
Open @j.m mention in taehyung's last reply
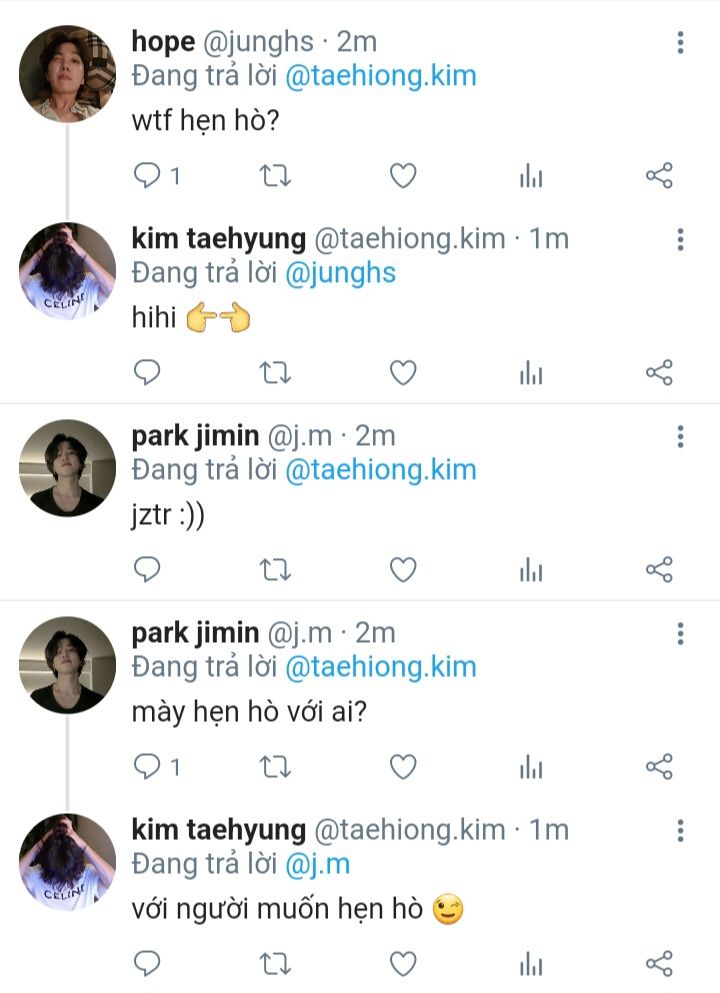coord(317,864)
